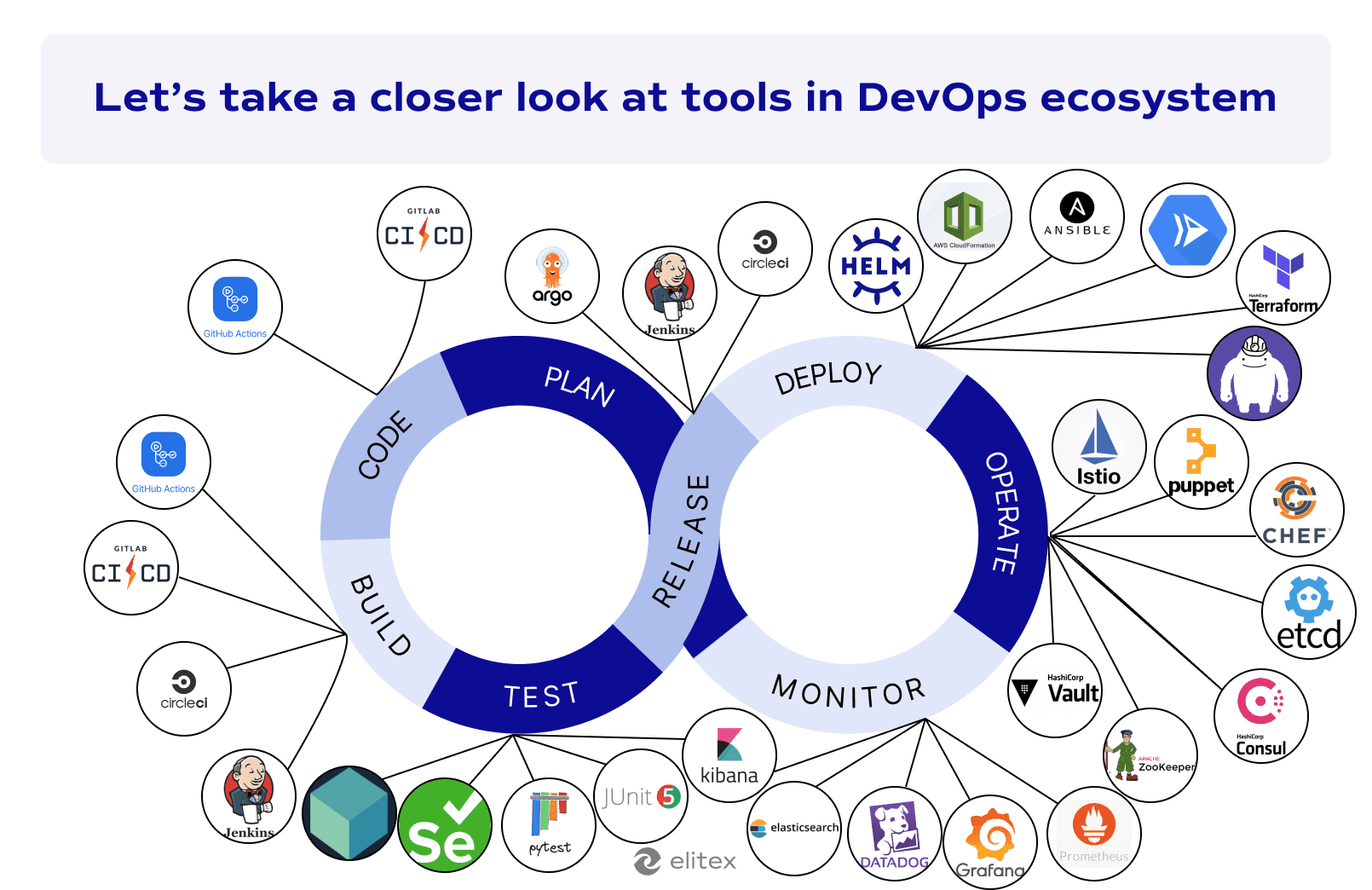
Task: Click the DEPLOY segment of the loop
Action: pyautogui.click(x=828, y=377)
